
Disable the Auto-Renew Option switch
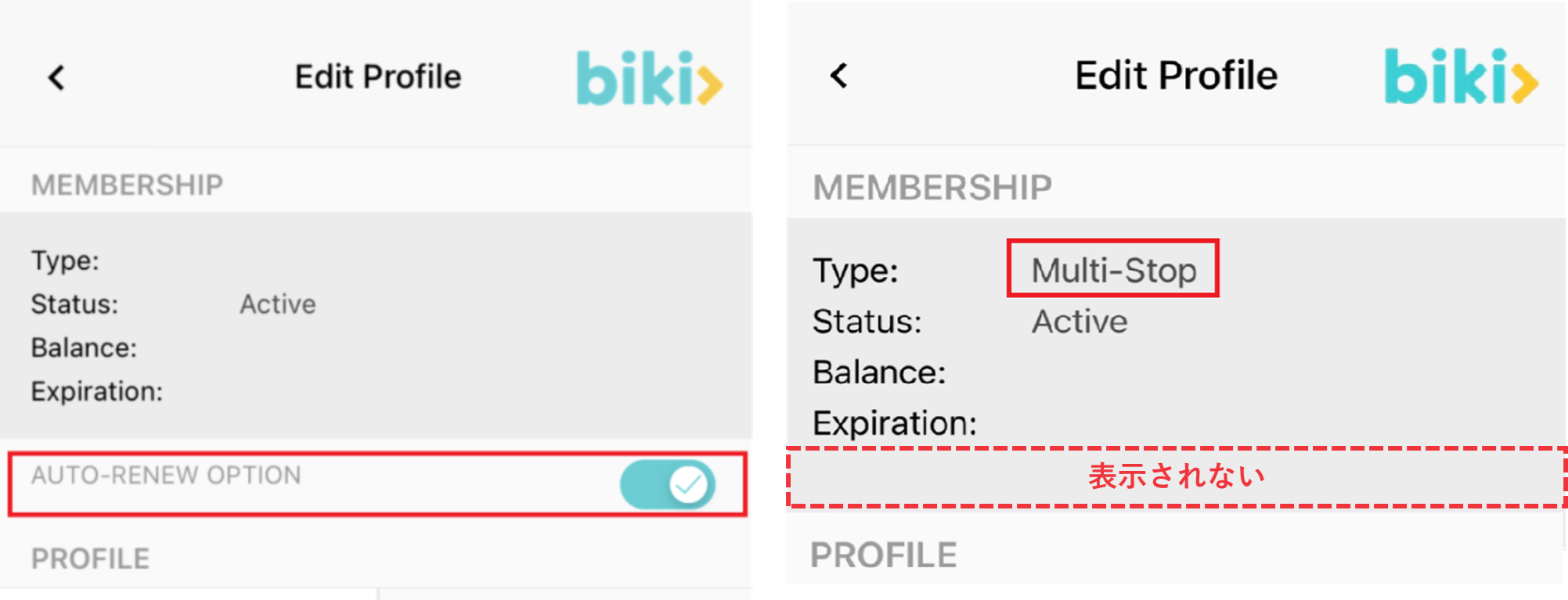[x=668, y=484]
